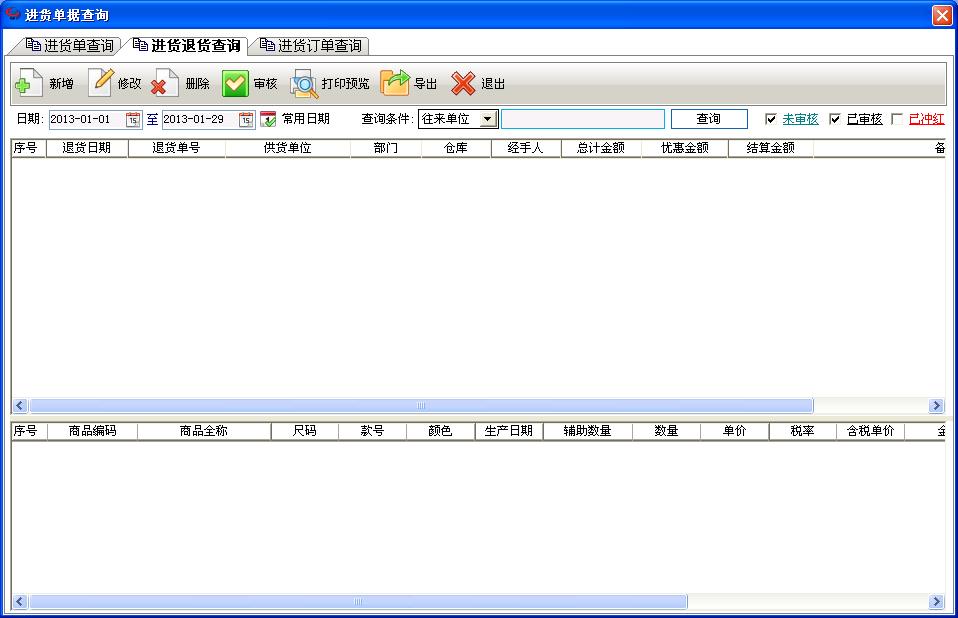Viewport: 958px width, 618px height.
Task: Expand the 往来单位 query condition dropdown
Action: pyautogui.click(x=488, y=119)
